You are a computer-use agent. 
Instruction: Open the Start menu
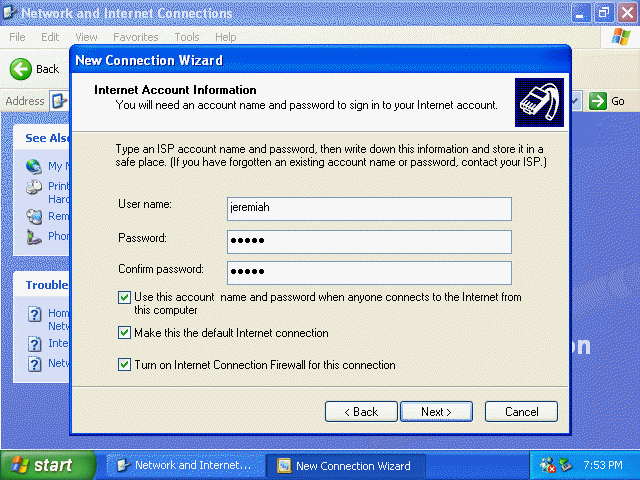pyautogui.click(x=48, y=465)
